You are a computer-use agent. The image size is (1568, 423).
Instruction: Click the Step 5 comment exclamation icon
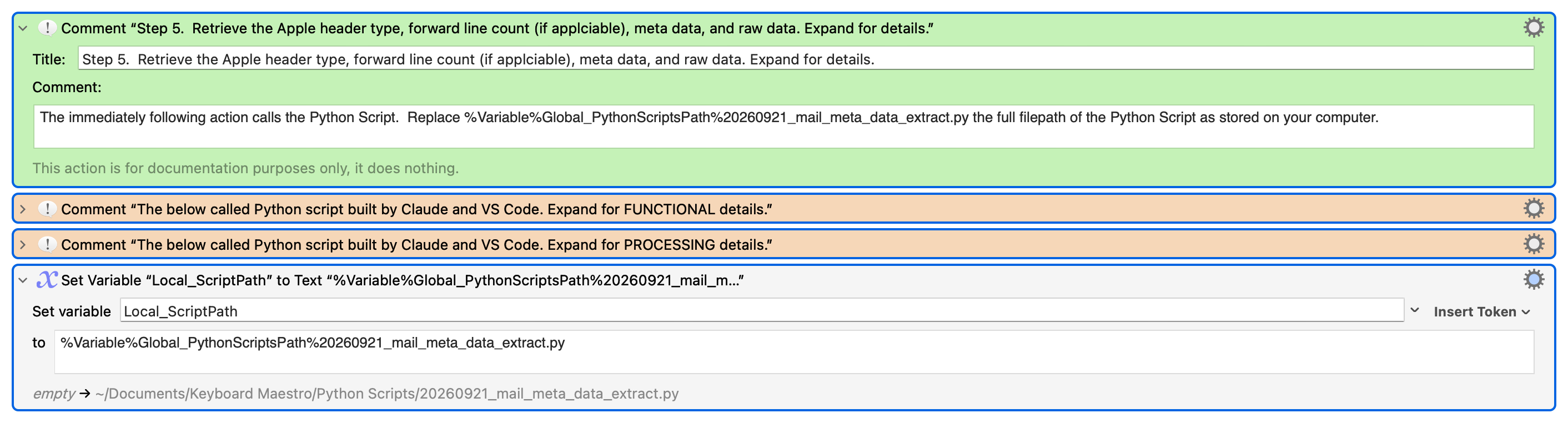click(x=47, y=27)
